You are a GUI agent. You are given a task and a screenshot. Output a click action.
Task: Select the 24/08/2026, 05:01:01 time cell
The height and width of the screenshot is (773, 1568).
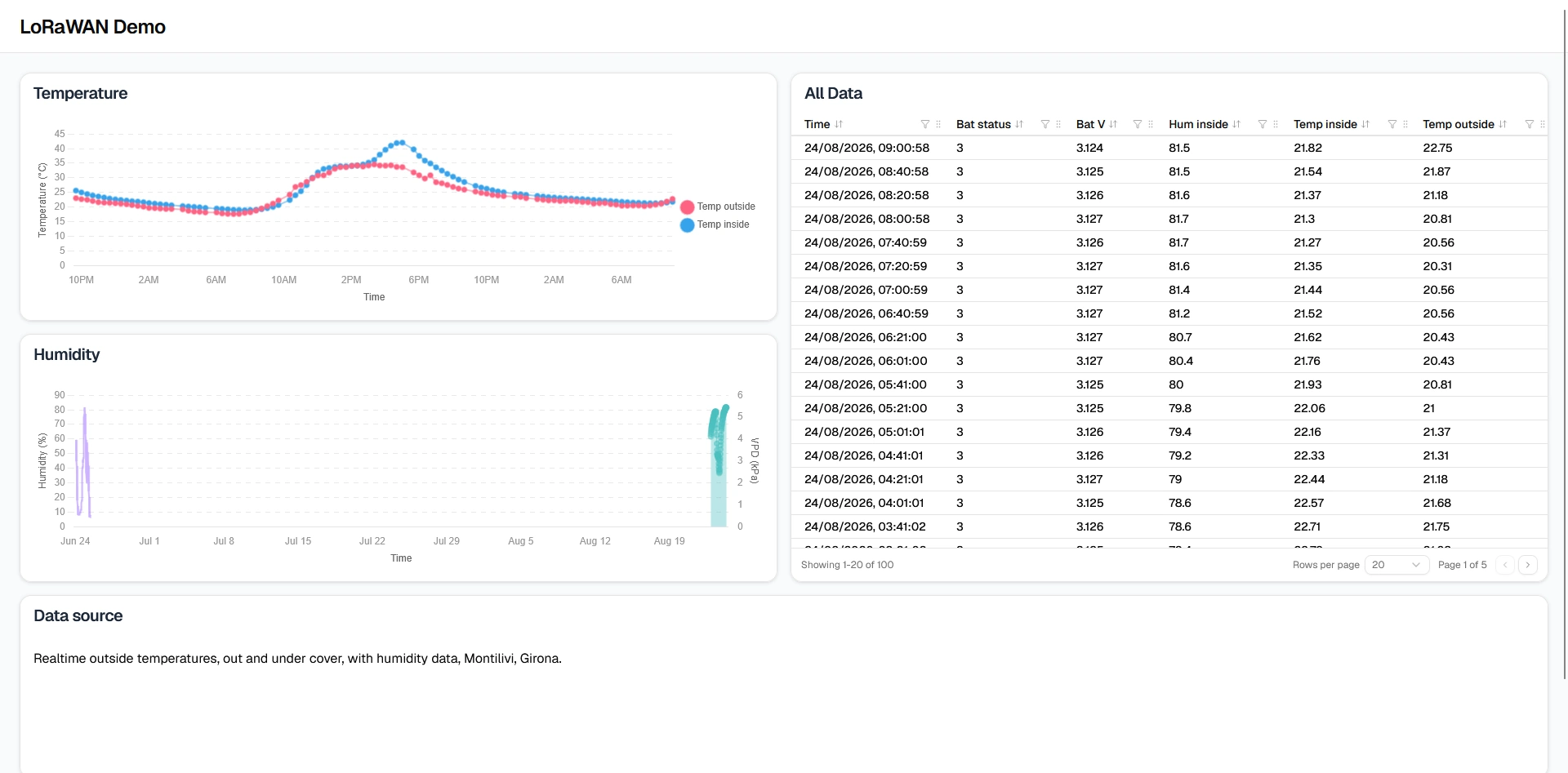click(x=864, y=432)
